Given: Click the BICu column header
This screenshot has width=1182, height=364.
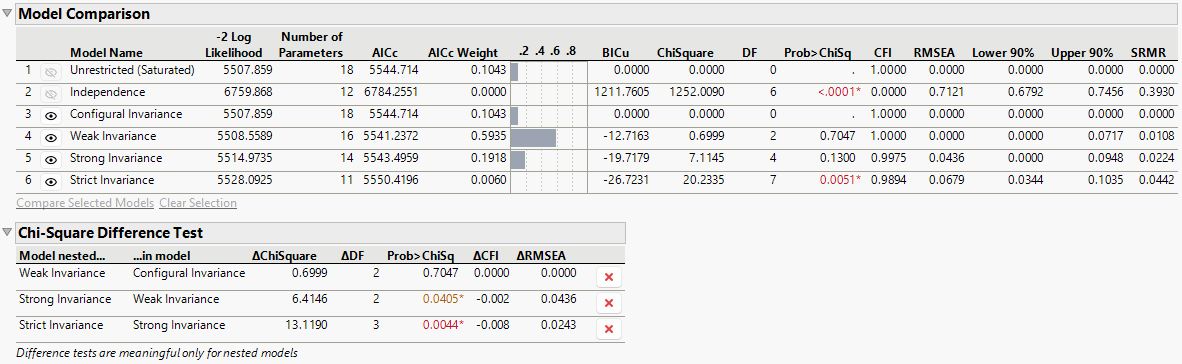Looking at the screenshot, I should [x=615, y=53].
